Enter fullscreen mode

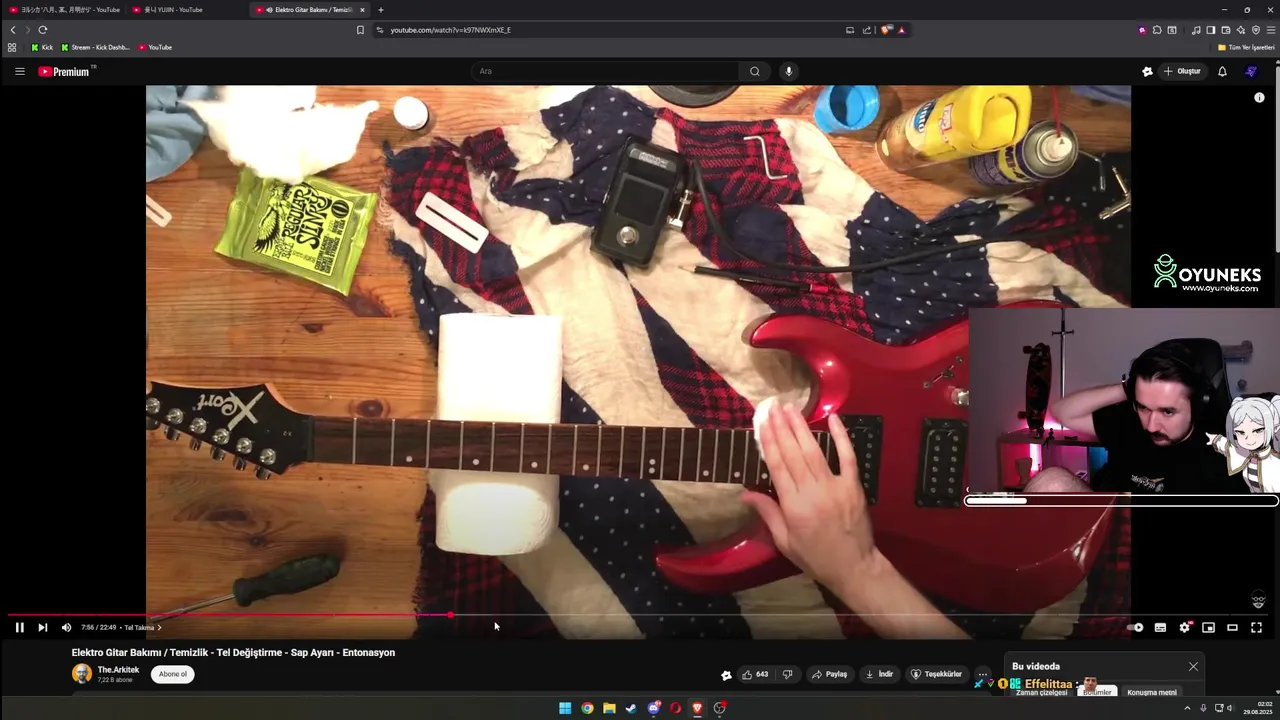click(x=1256, y=627)
